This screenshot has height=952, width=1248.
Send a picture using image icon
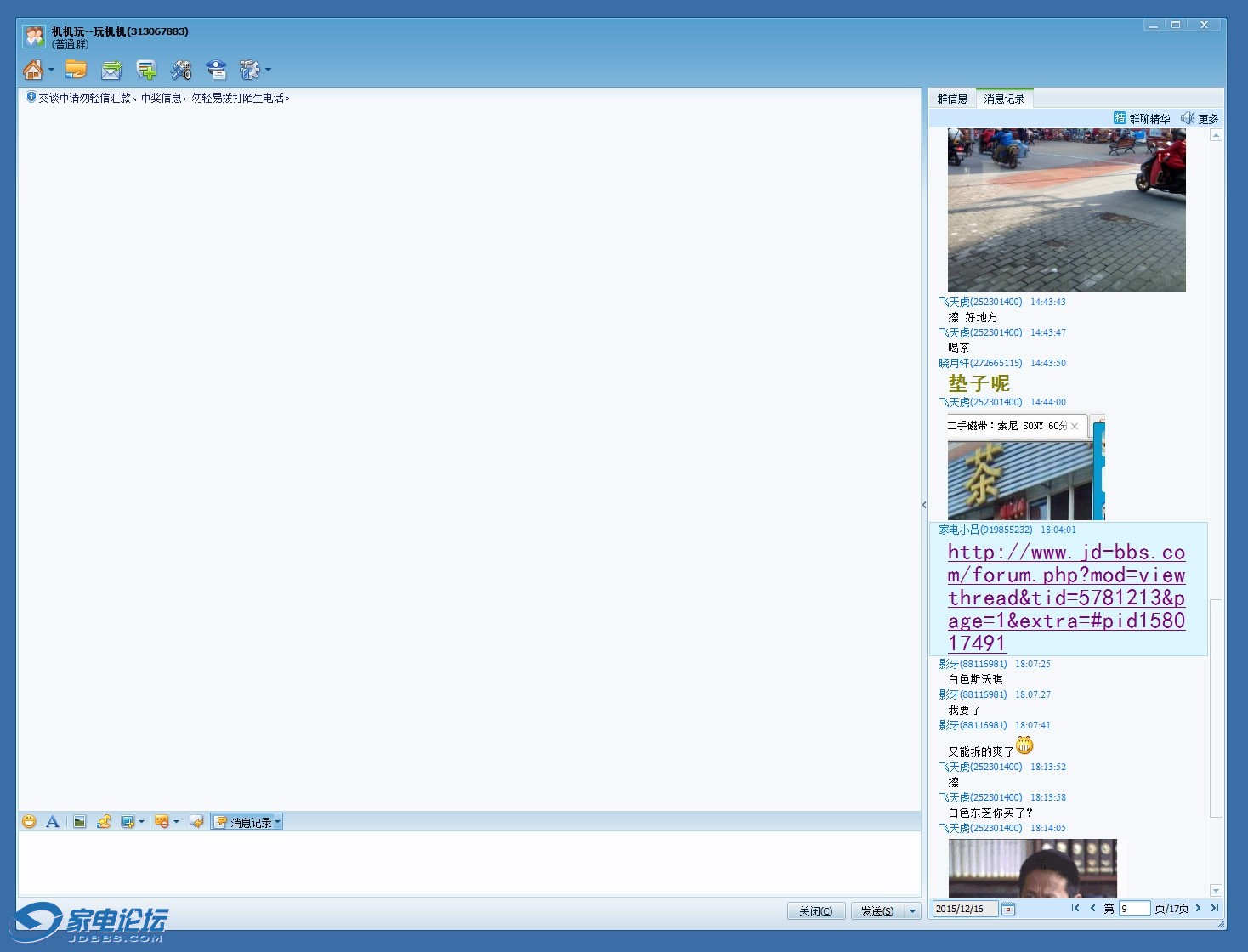(x=79, y=822)
